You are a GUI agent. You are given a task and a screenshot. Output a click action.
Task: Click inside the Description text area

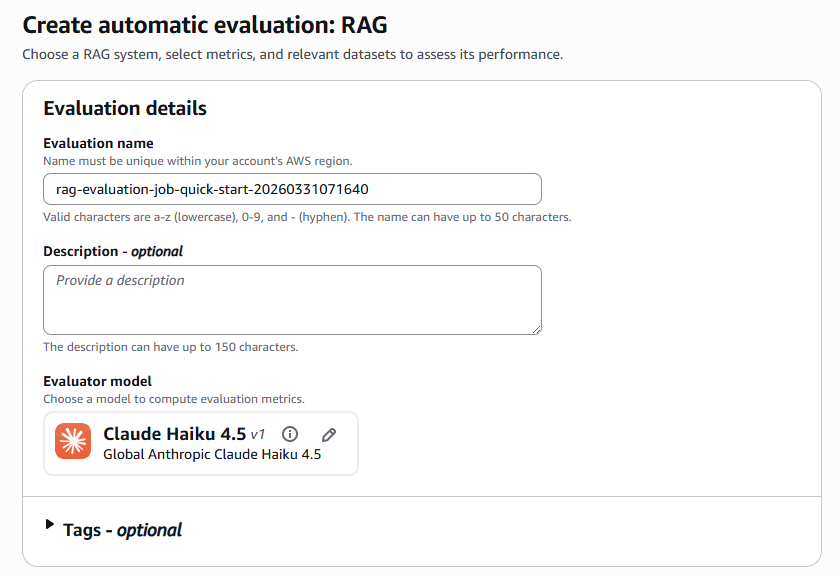292,299
